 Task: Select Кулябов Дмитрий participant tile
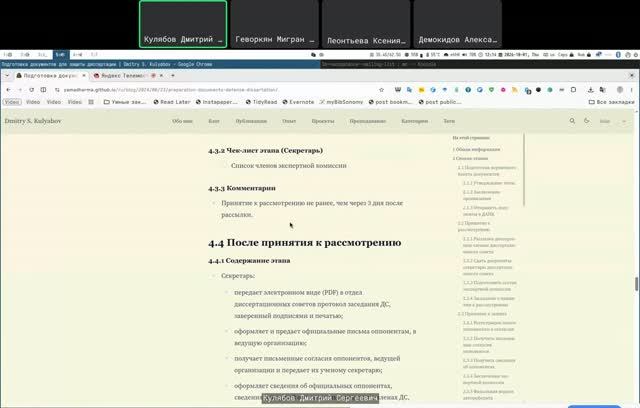(x=183, y=24)
